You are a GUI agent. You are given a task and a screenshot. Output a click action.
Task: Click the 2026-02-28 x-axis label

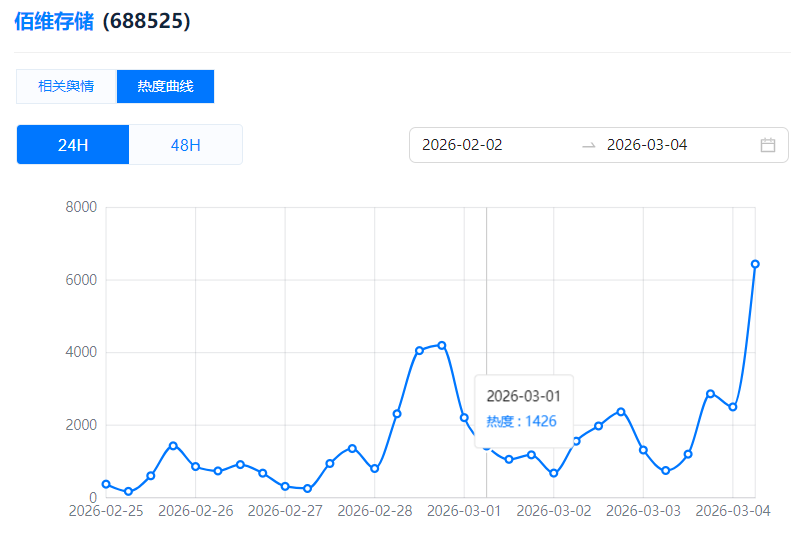374,511
